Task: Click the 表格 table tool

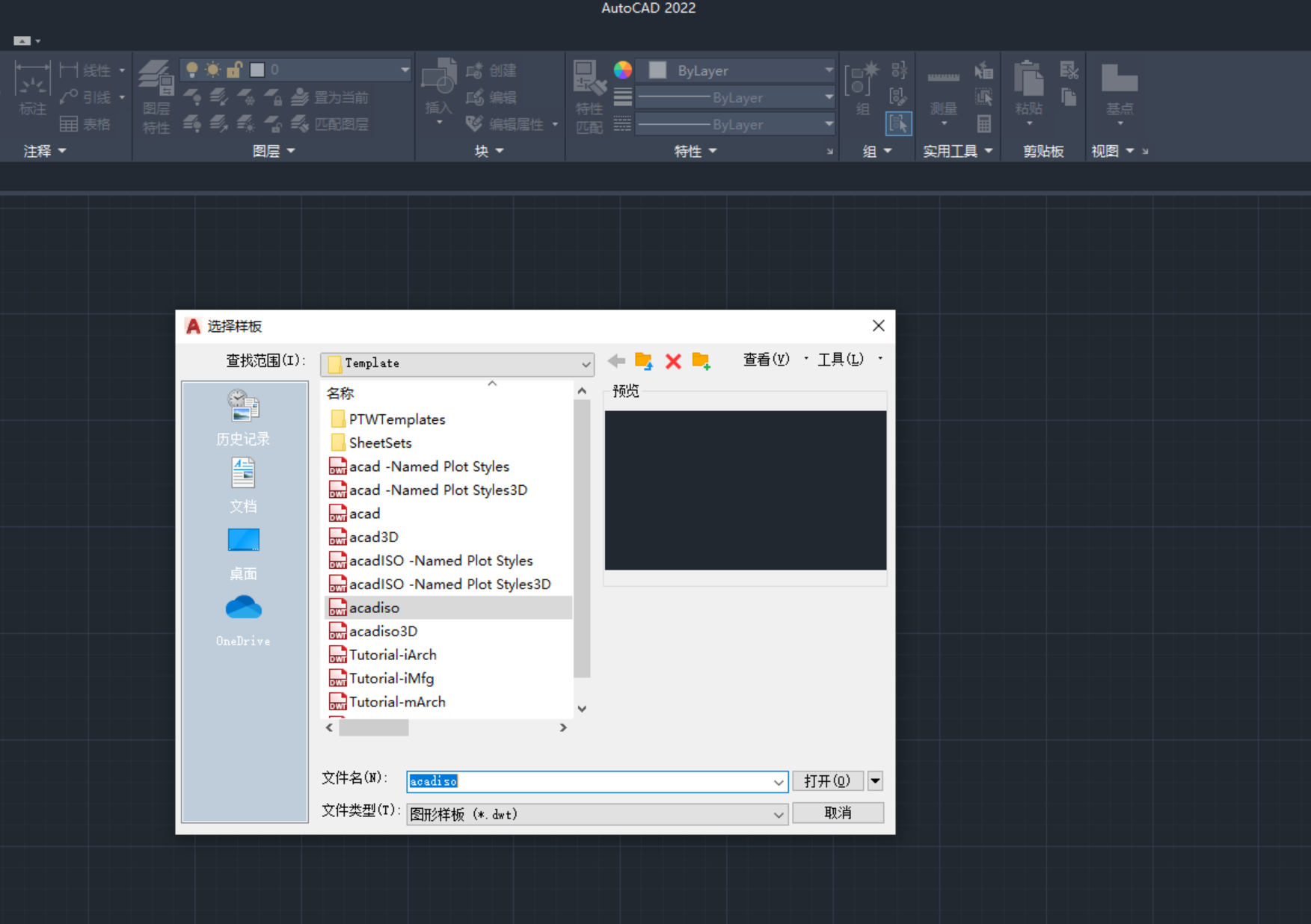Action: [x=85, y=124]
